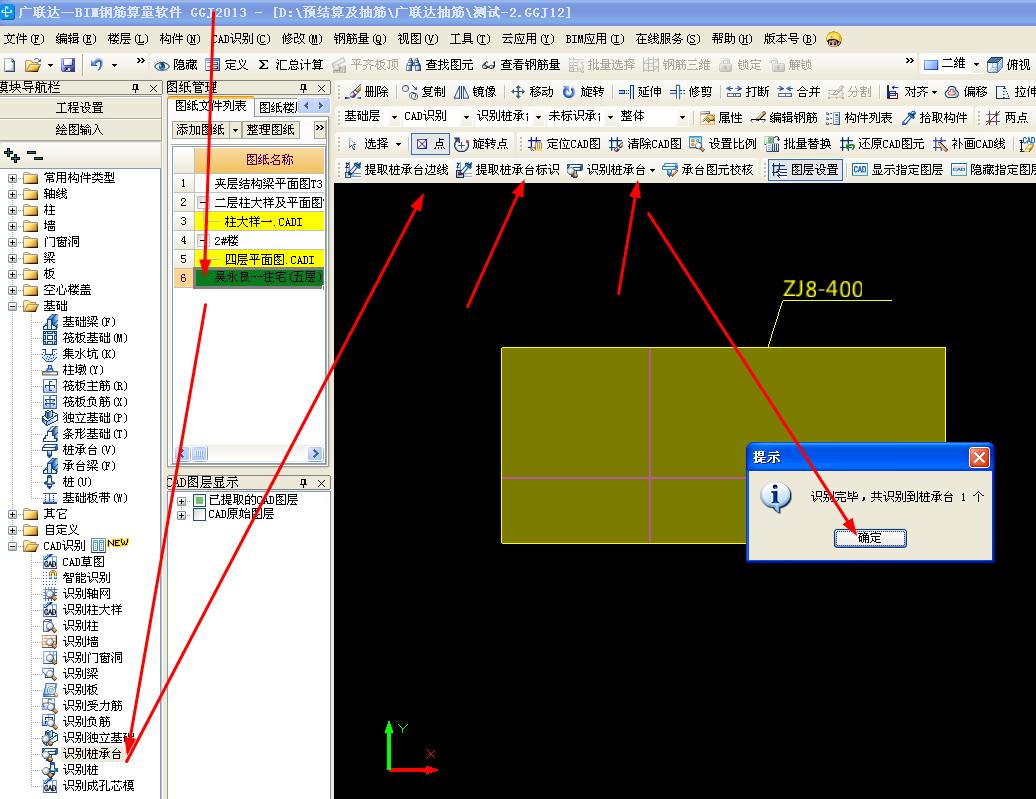Click the 还原CAD图元 tool
Image resolution: width=1036 pixels, height=799 pixels.
click(x=883, y=143)
